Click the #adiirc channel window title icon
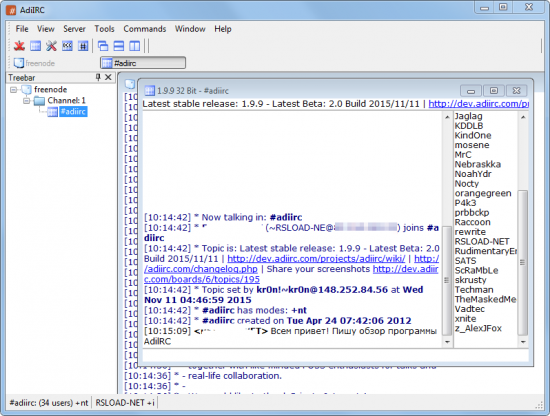 click(x=150, y=91)
